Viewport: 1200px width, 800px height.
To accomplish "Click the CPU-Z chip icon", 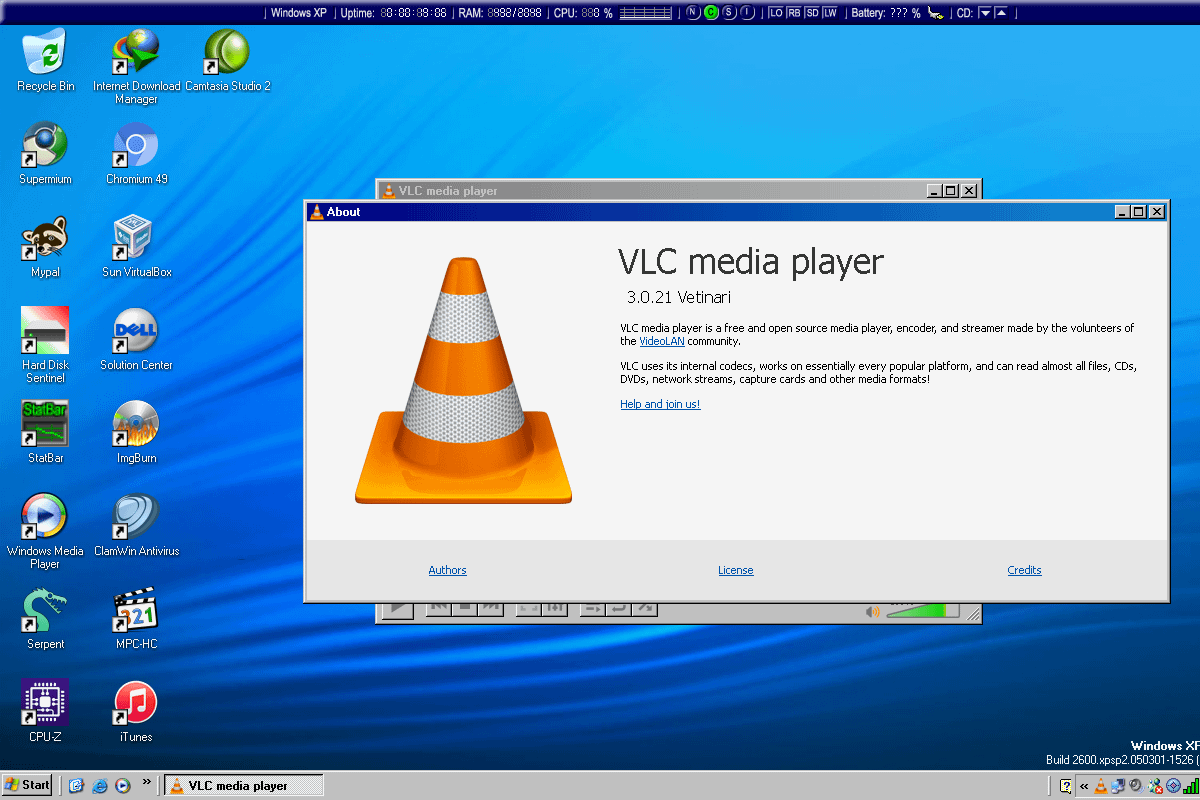I will coord(45,711).
